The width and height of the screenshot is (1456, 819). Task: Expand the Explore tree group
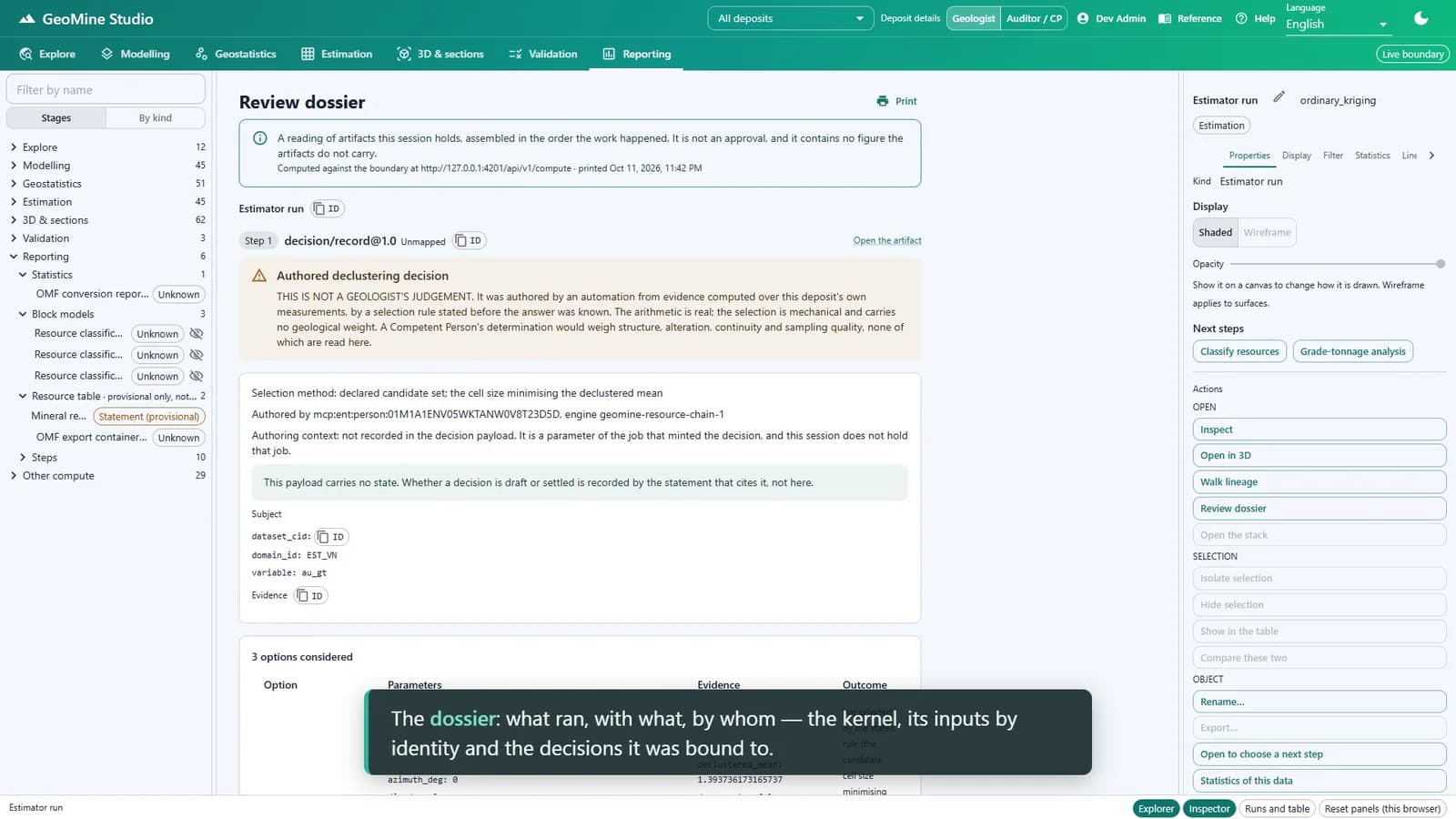tap(14, 147)
